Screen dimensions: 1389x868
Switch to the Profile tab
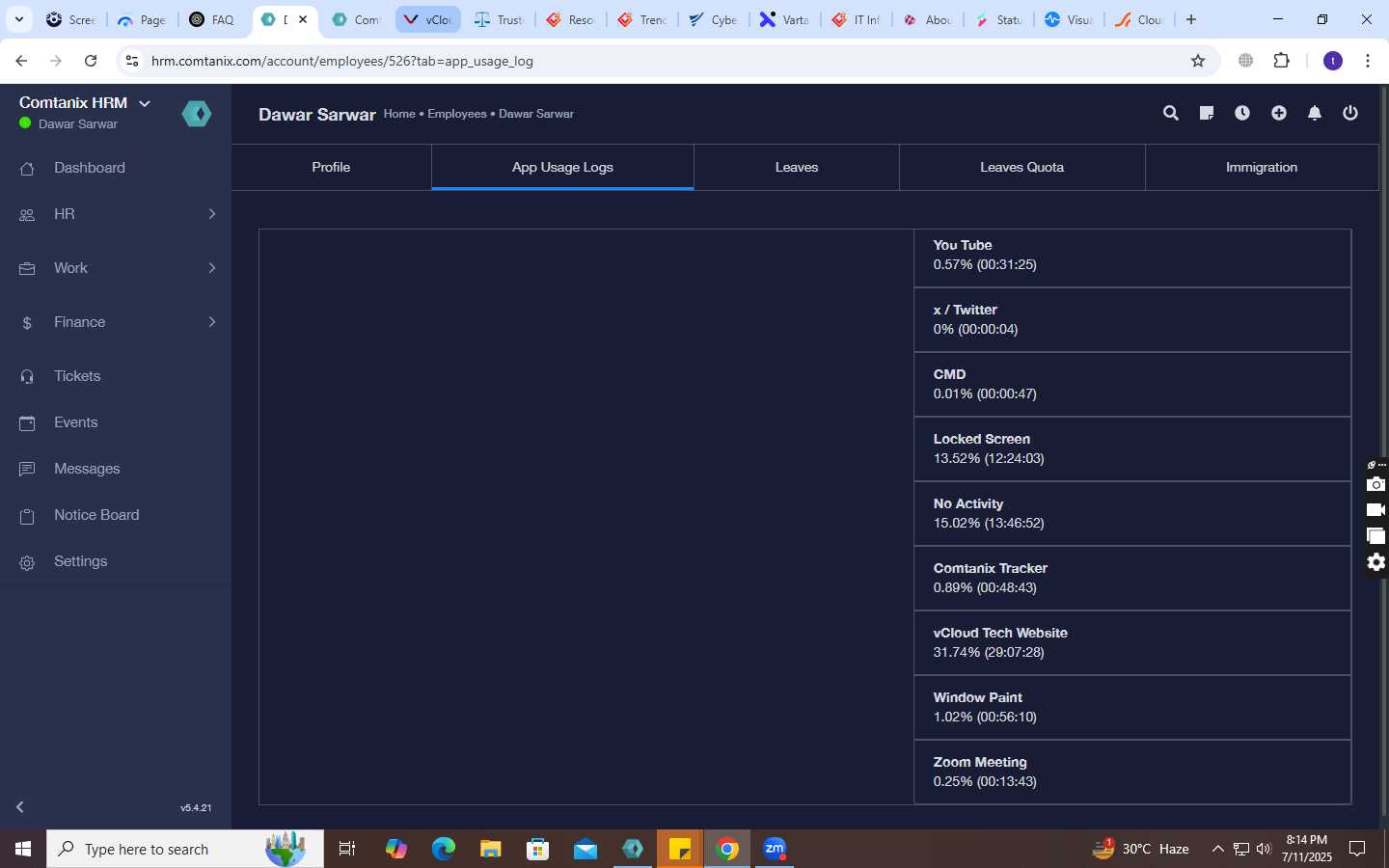[x=331, y=167]
